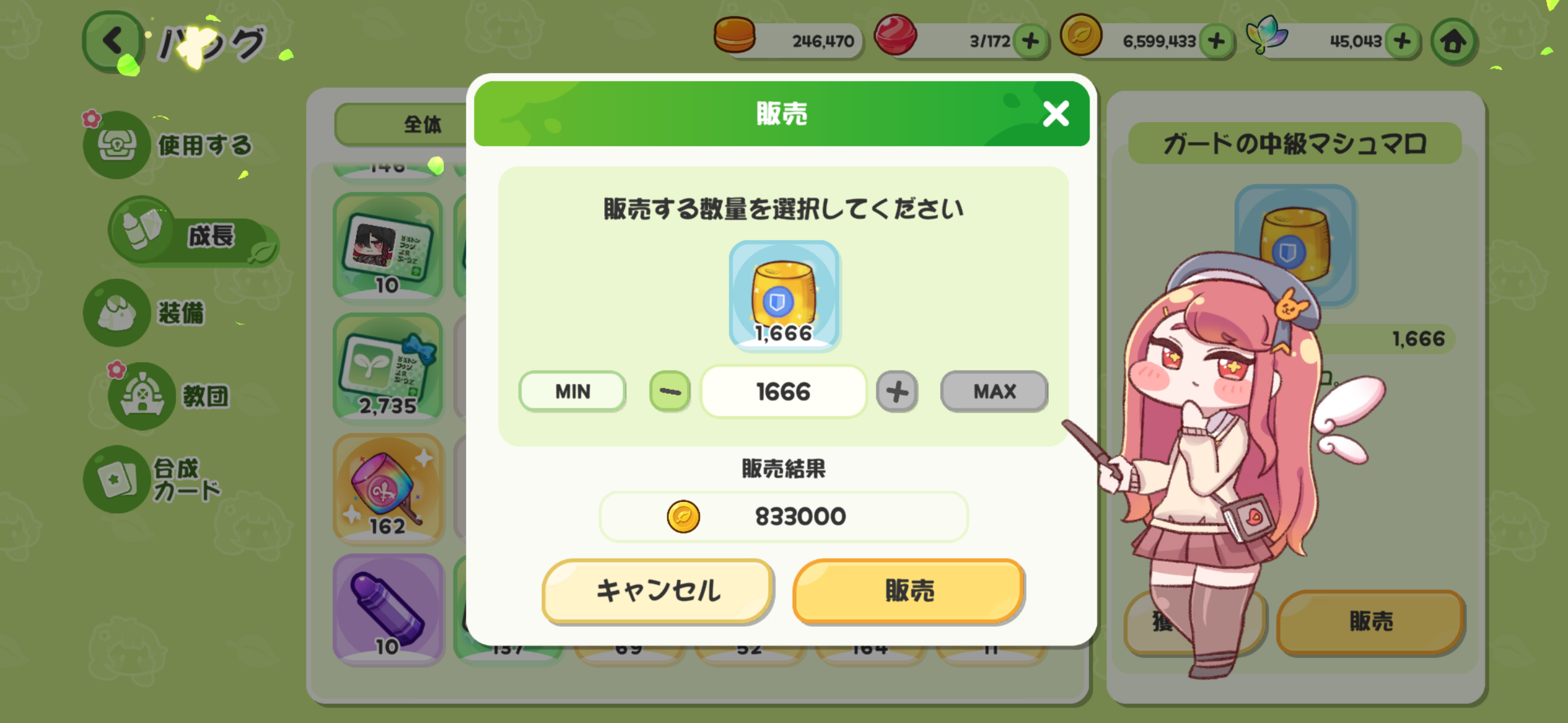Add gold coins using plus icon

[x=1216, y=41]
